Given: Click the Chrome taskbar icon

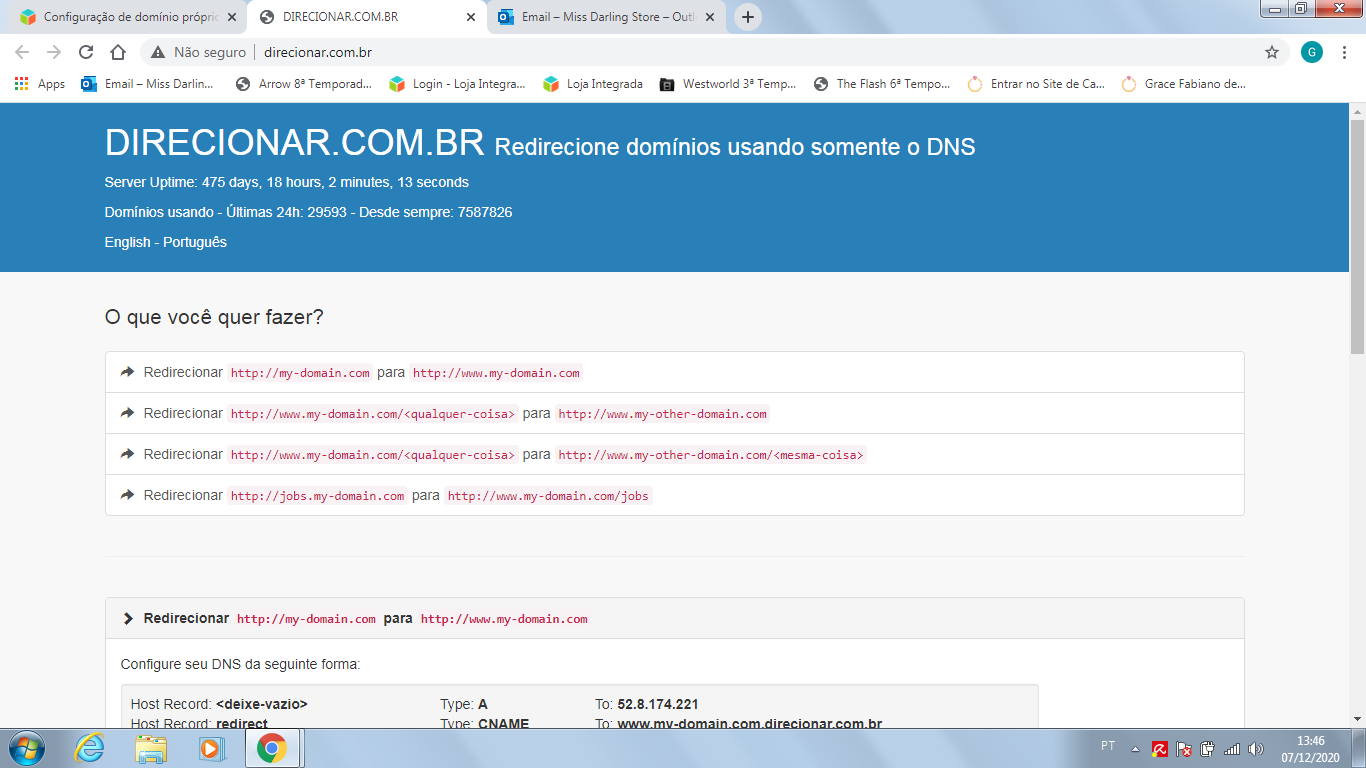Looking at the screenshot, I should [272, 747].
